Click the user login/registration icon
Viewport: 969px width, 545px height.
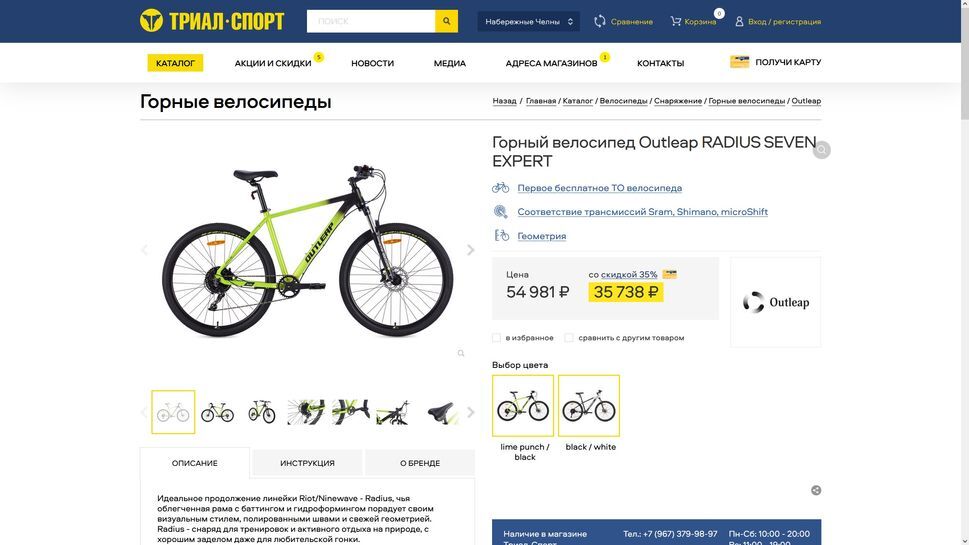click(x=739, y=21)
